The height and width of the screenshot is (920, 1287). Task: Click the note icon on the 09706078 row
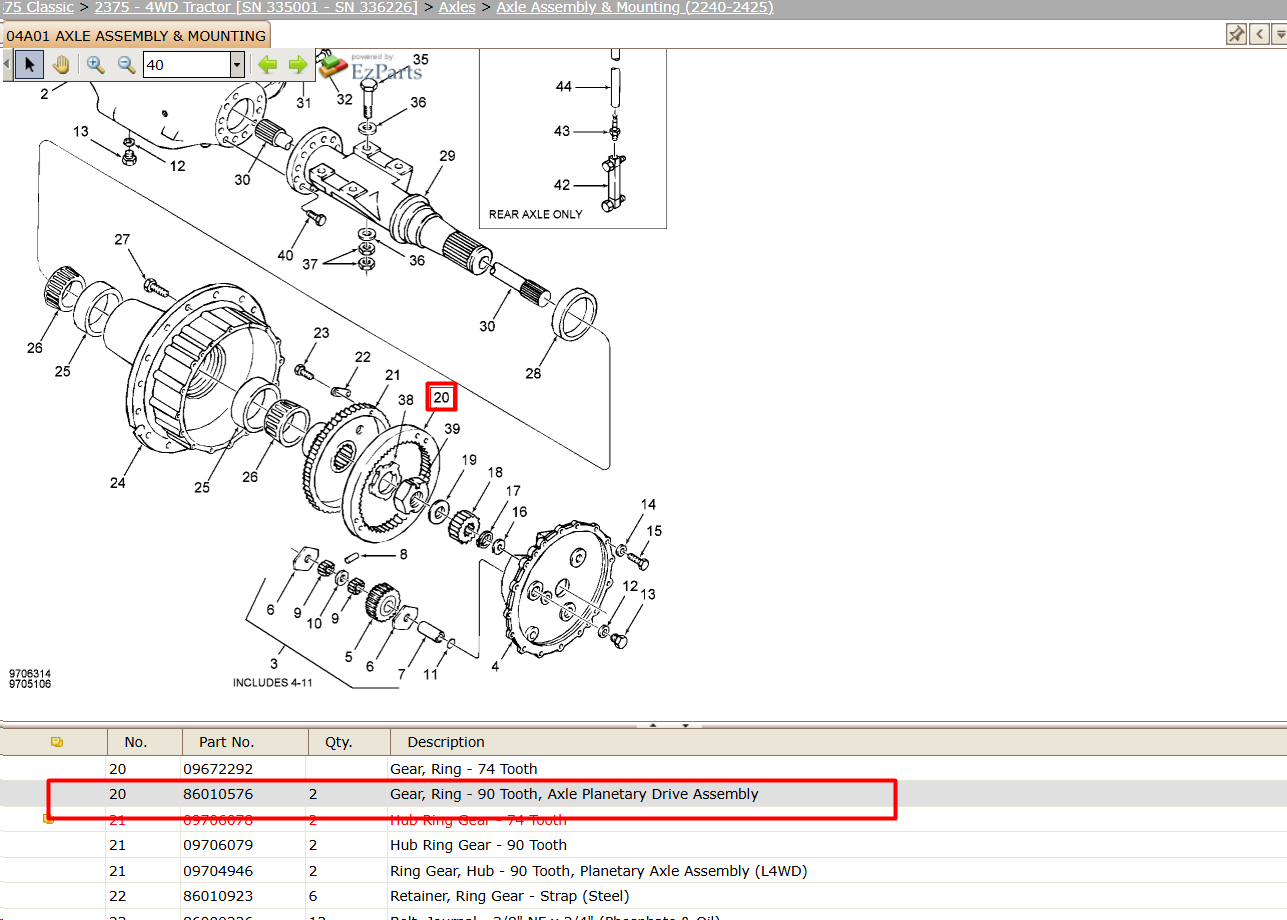tap(47, 820)
